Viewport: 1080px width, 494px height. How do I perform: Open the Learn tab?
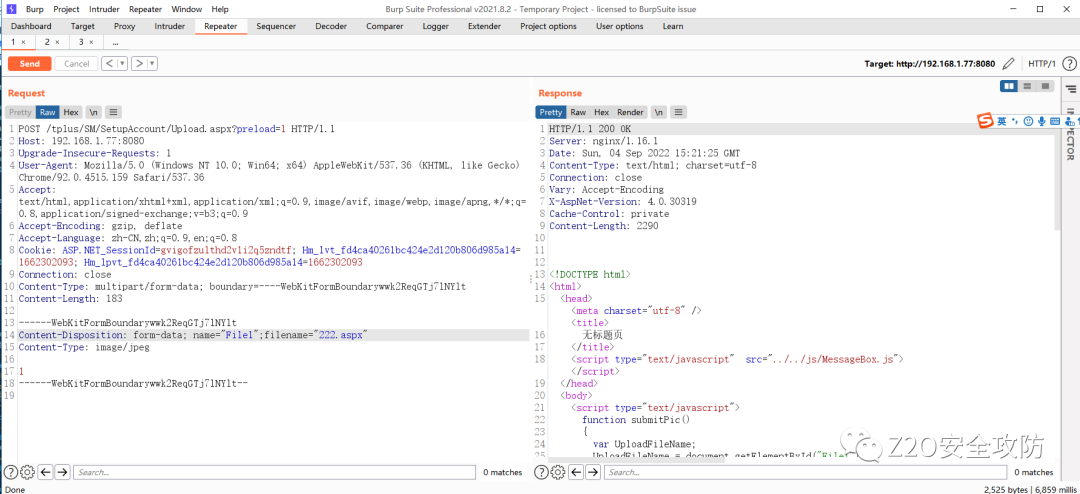click(673, 26)
